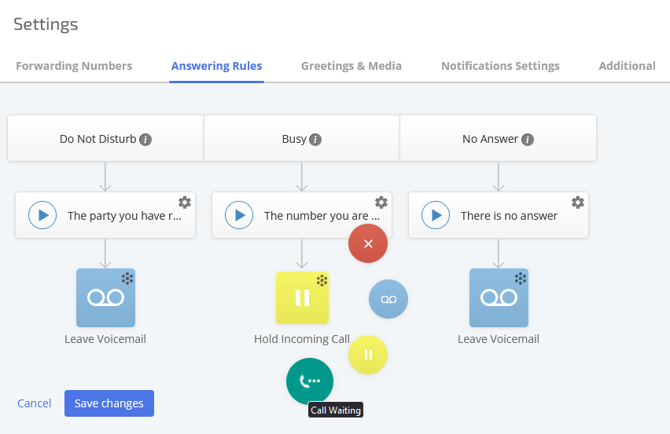Screen dimensions: 670x434
Task: Click the Hold Incoming Call yellow tile
Action: point(302,298)
